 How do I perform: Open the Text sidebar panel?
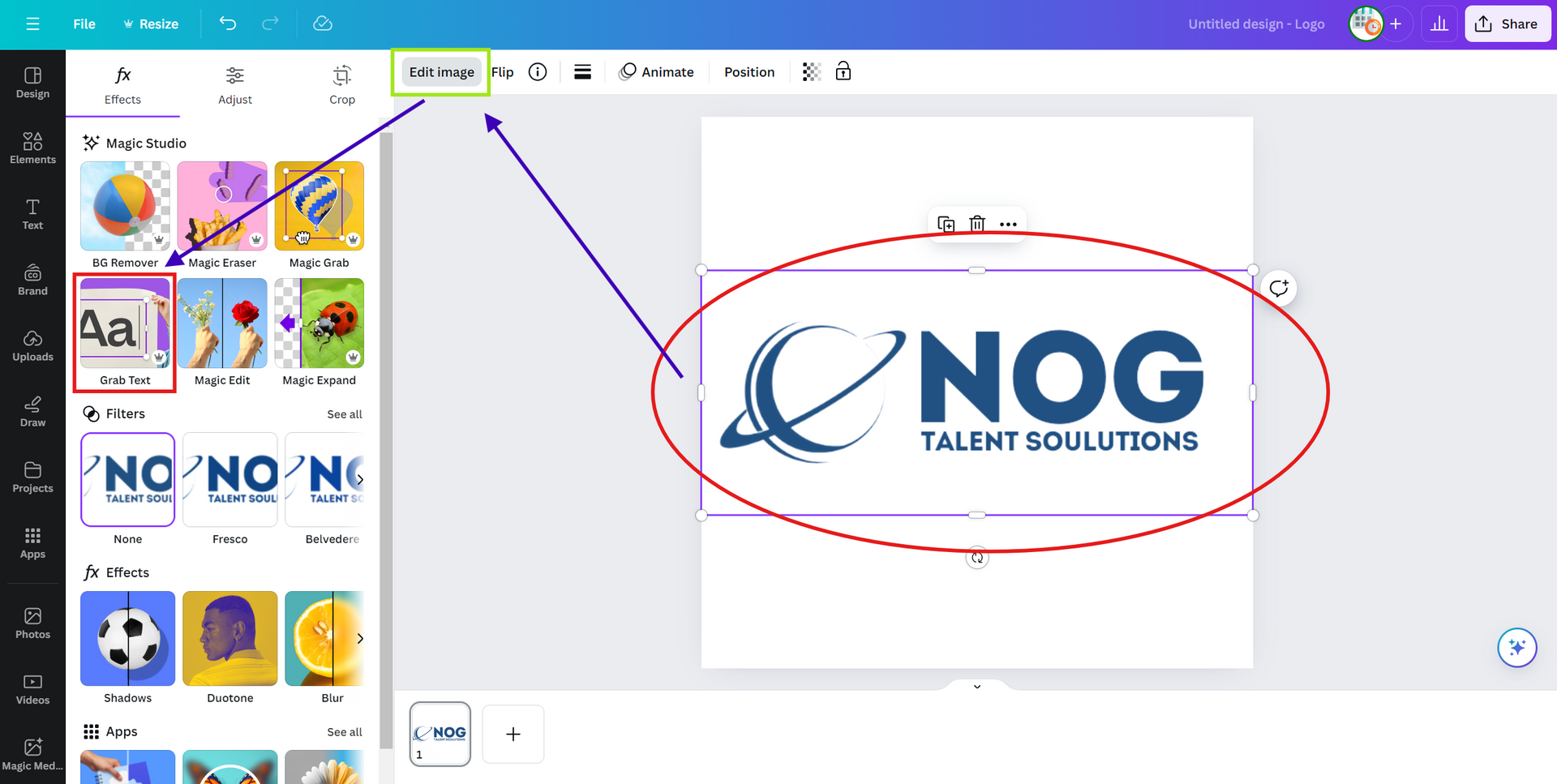(x=32, y=214)
